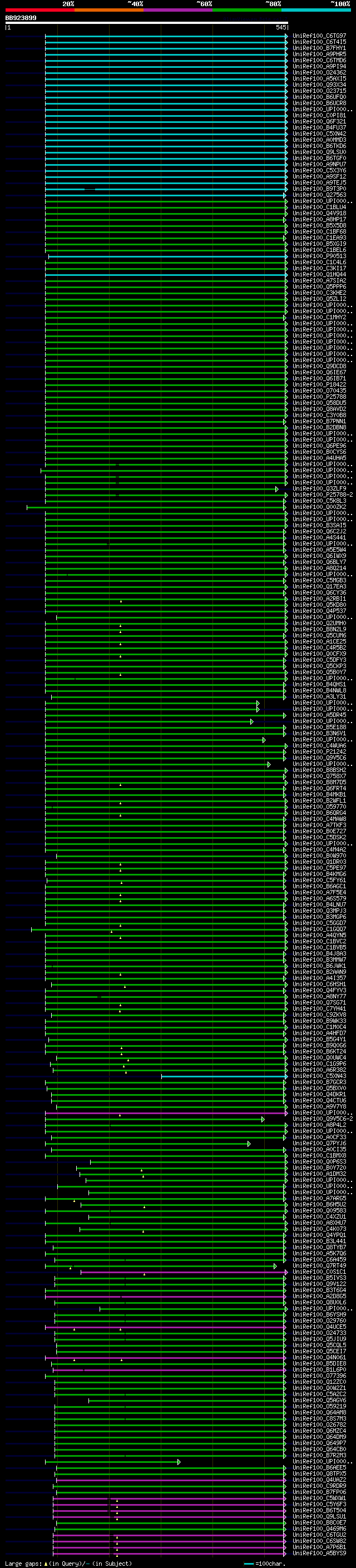Select UniRef100_Q4UCE5 label
356x1568 pixels.
[x=319, y=1327]
